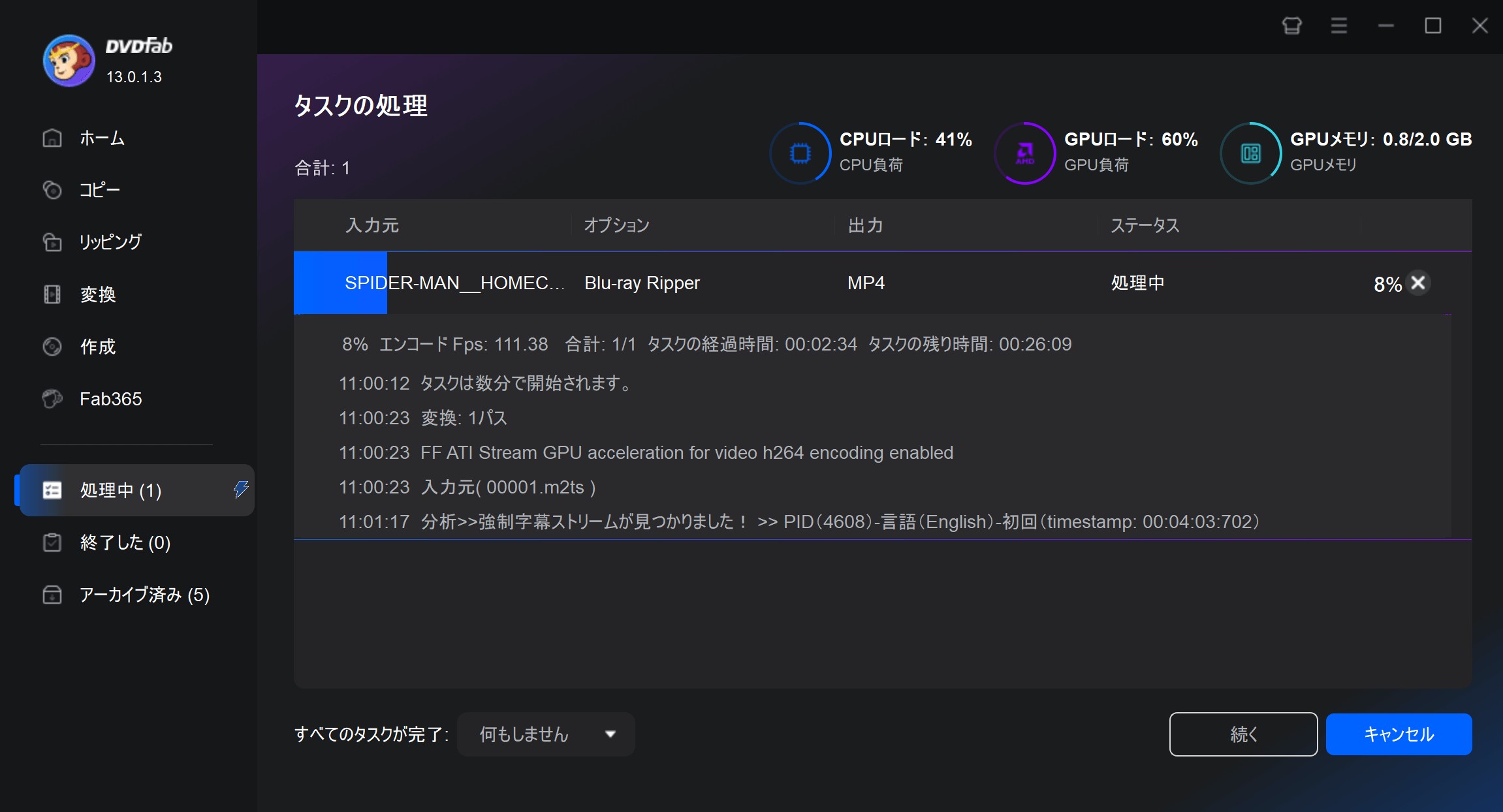Screen dimensions: 1503x812
Task: Open Fab365 from the sidebar
Action: (110, 399)
